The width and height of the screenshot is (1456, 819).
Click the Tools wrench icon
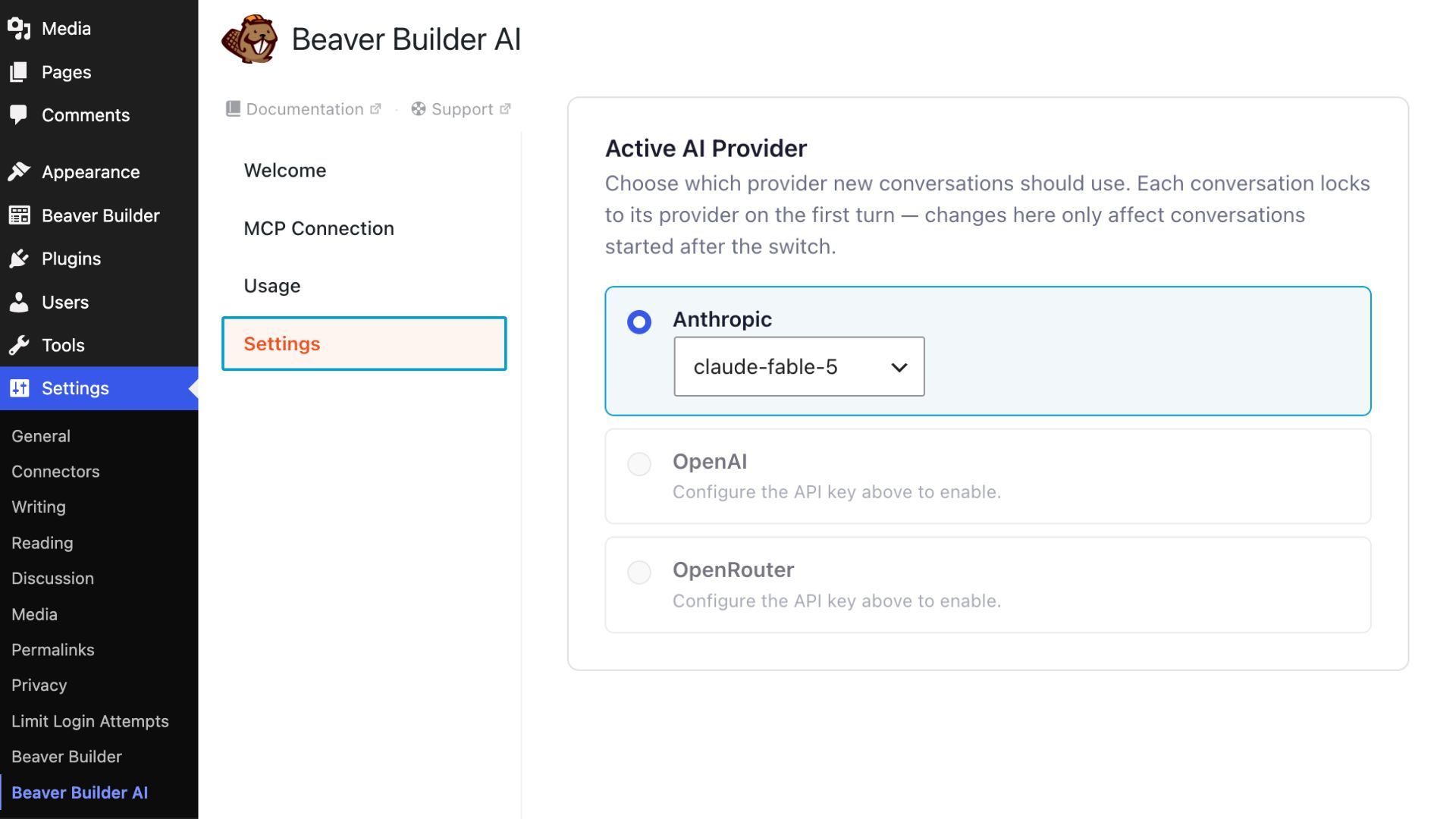19,345
